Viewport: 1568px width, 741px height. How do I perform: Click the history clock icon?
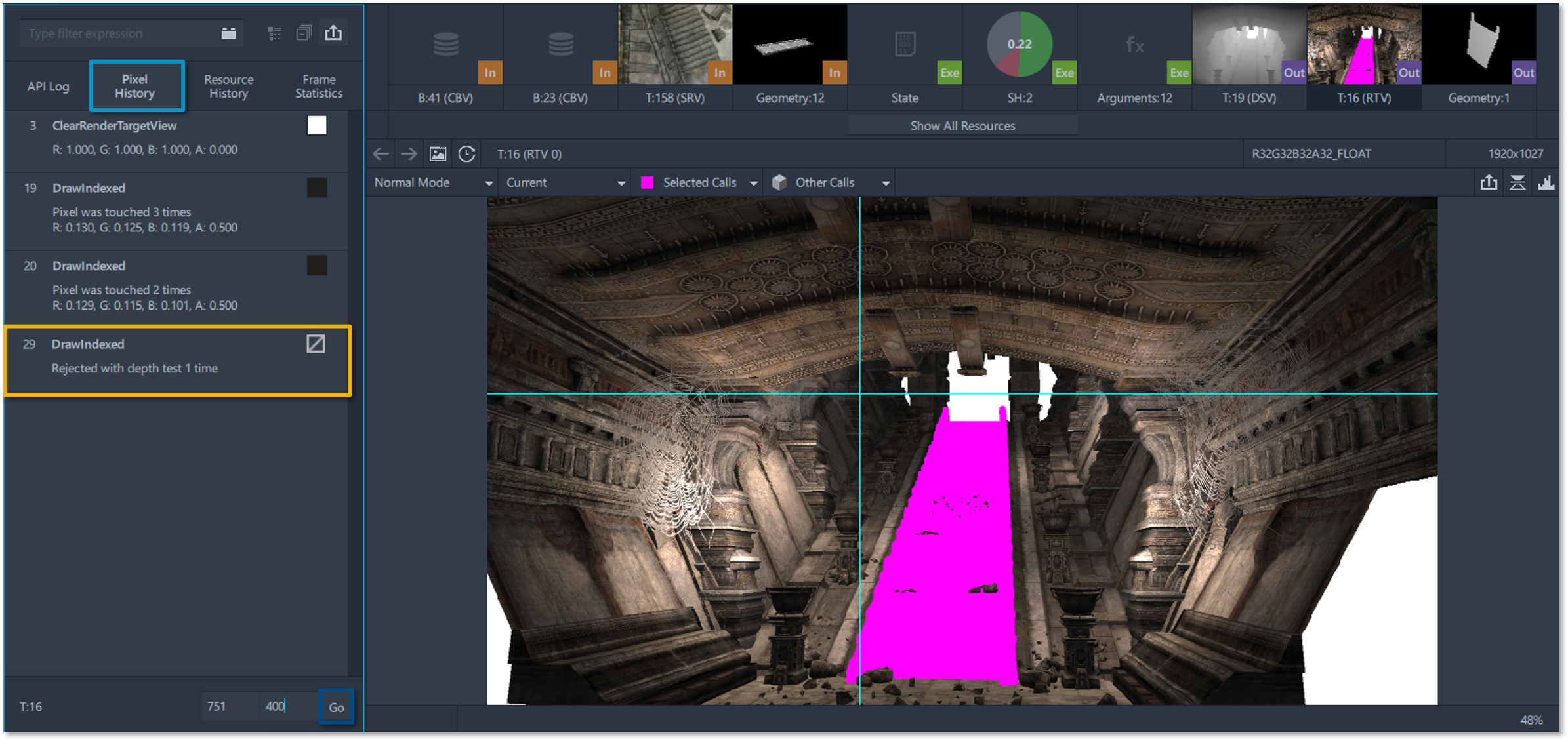coord(466,154)
